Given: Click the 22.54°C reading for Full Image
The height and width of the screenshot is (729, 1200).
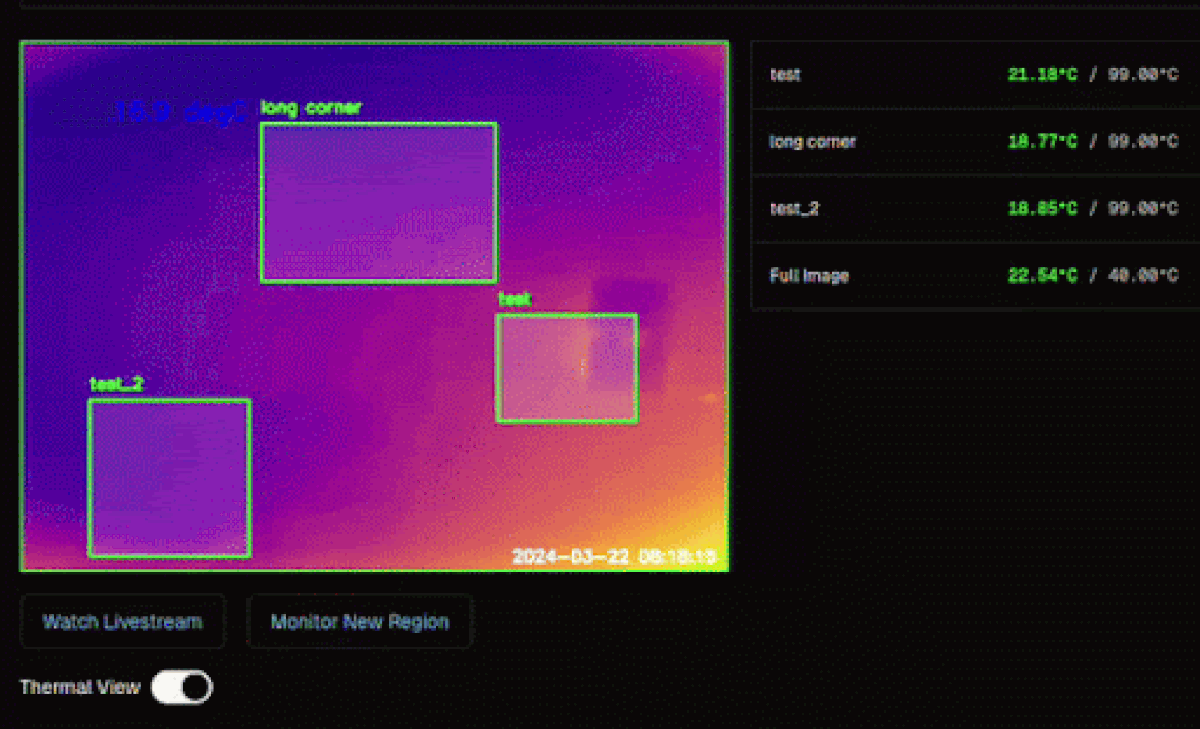Looking at the screenshot, I should pos(1042,276).
